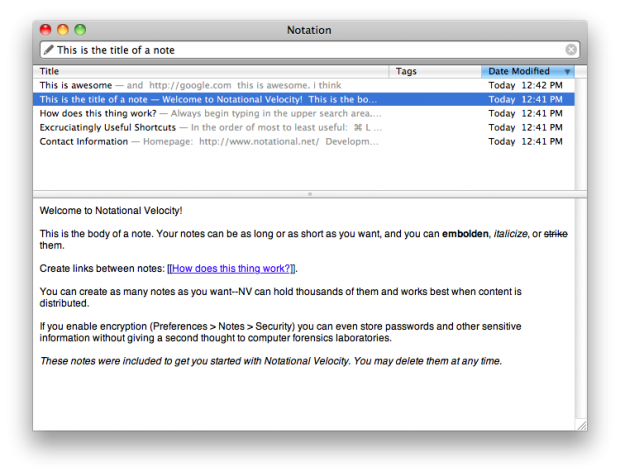The image size is (620, 476).
Task: Sort notes by the Tags column header
Action: pyautogui.click(x=435, y=71)
